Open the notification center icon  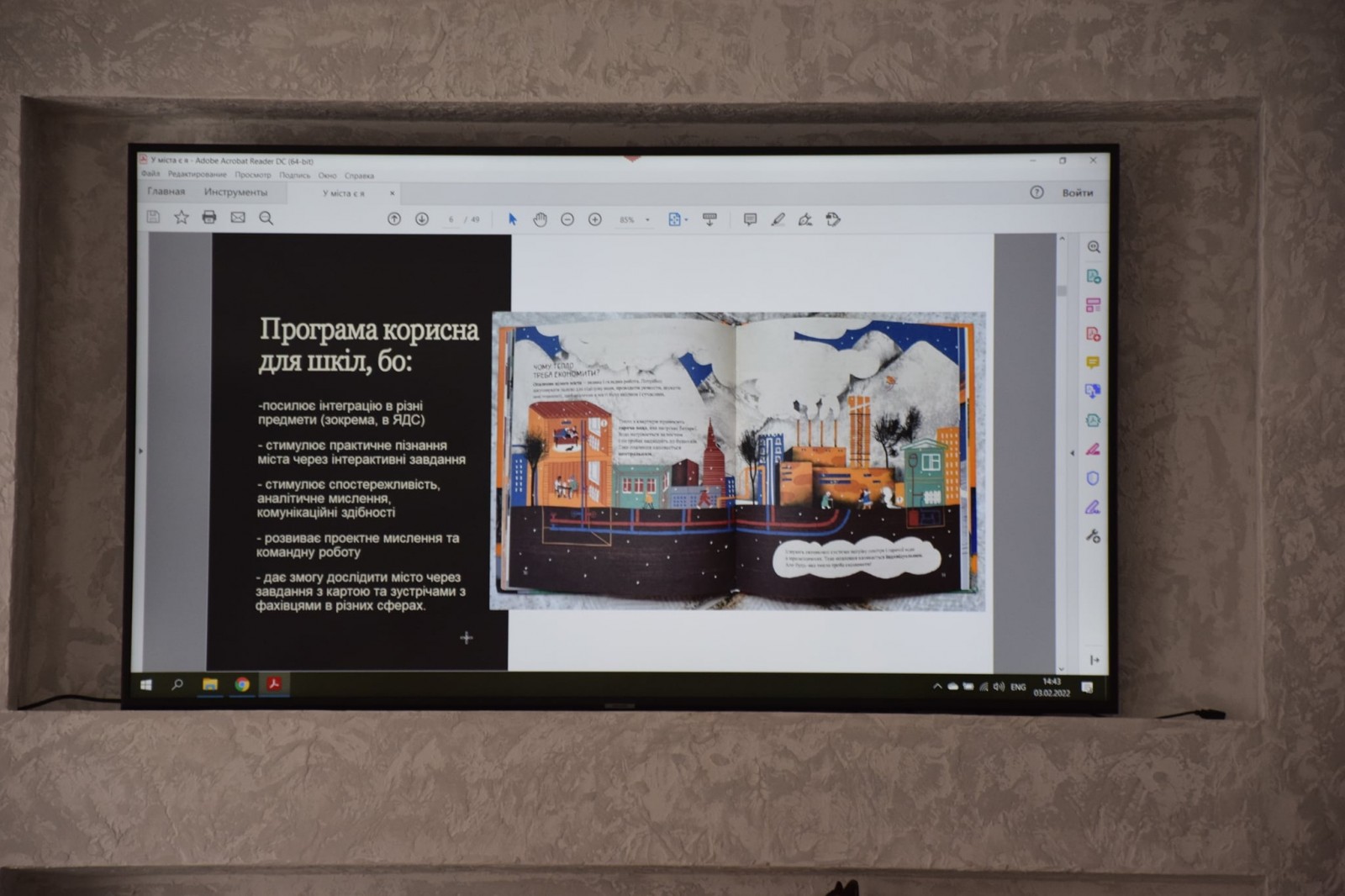(1087, 688)
